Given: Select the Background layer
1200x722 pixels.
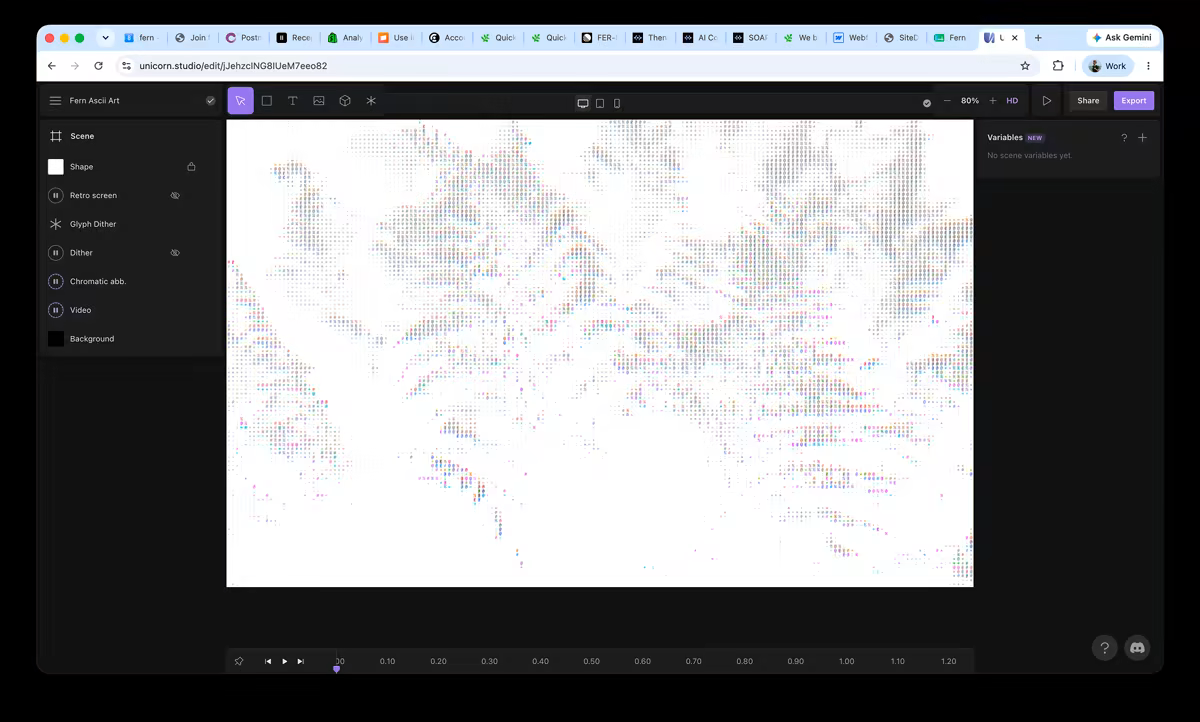Looking at the screenshot, I should click(x=131, y=339).
